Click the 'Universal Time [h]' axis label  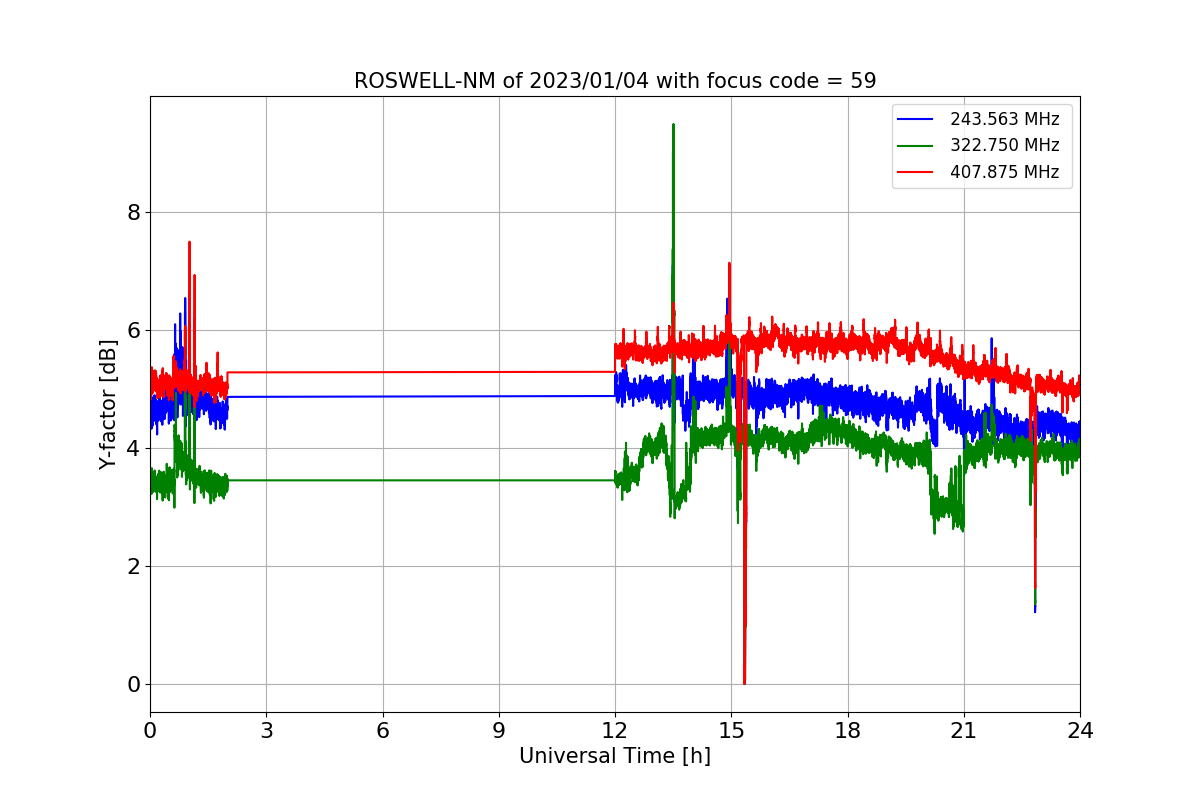pyautogui.click(x=615, y=756)
